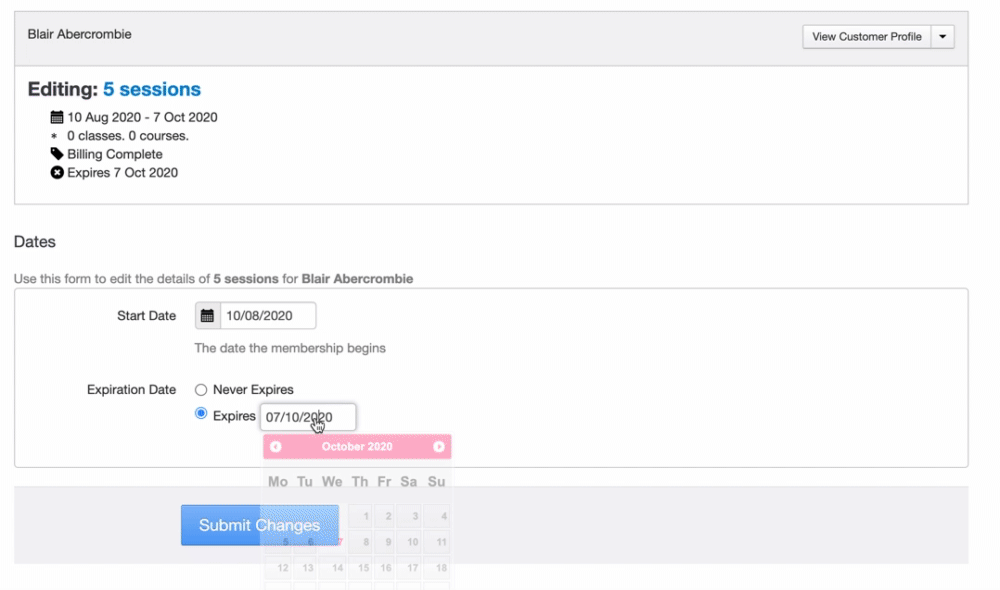Select the Never Expires radio option
1000x590 pixels.
pyautogui.click(x=201, y=389)
